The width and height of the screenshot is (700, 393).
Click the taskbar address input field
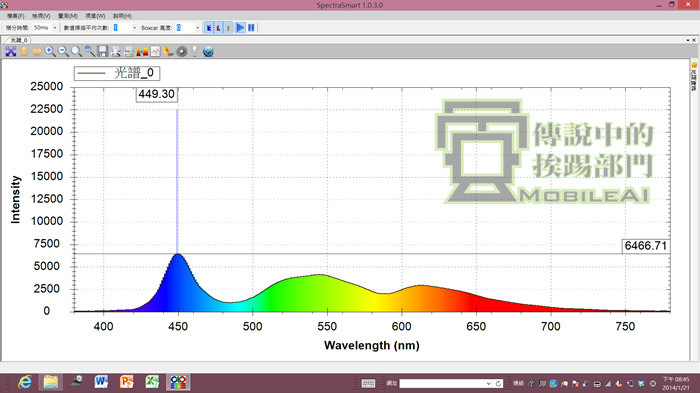point(446,383)
